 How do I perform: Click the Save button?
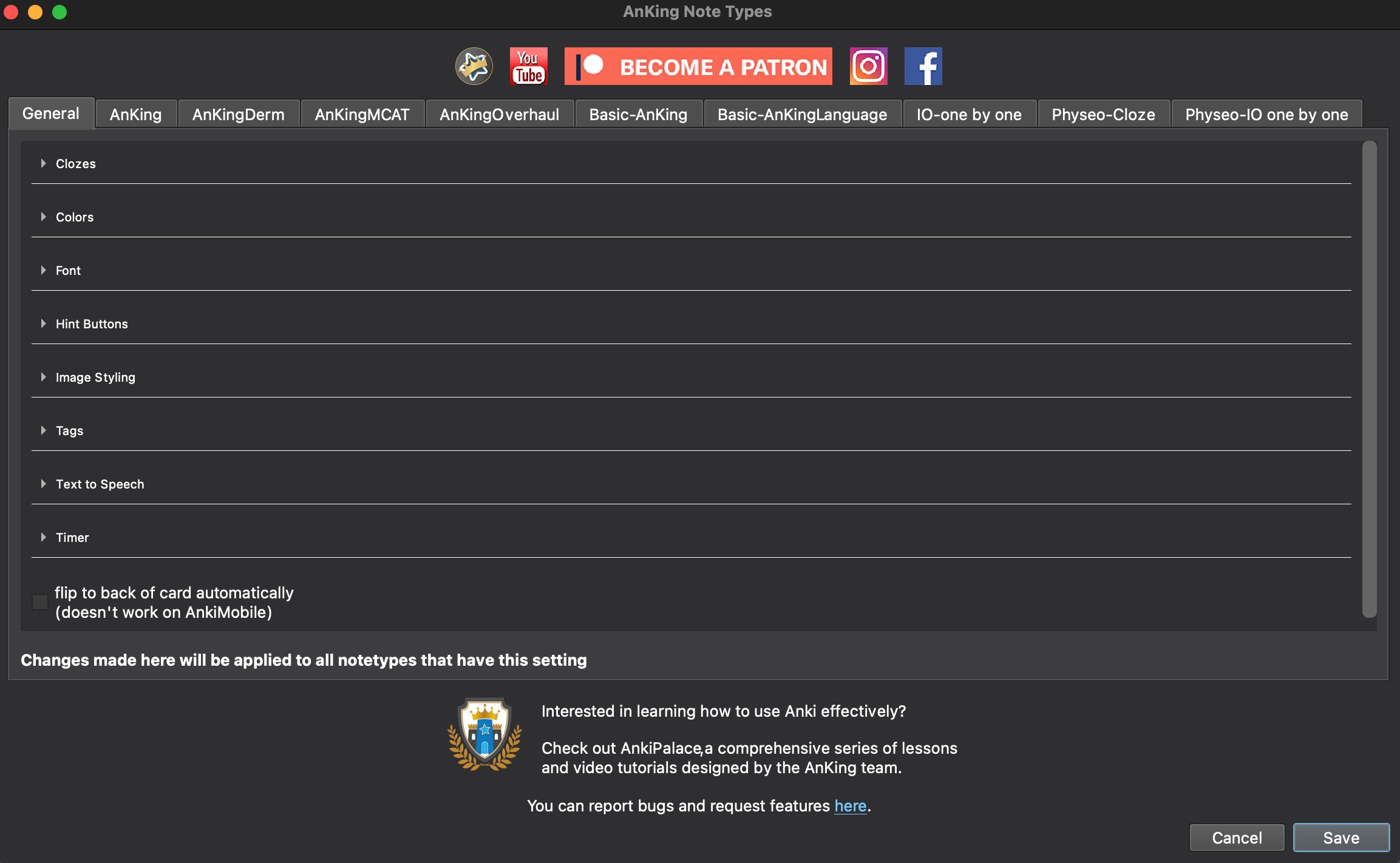(x=1341, y=838)
